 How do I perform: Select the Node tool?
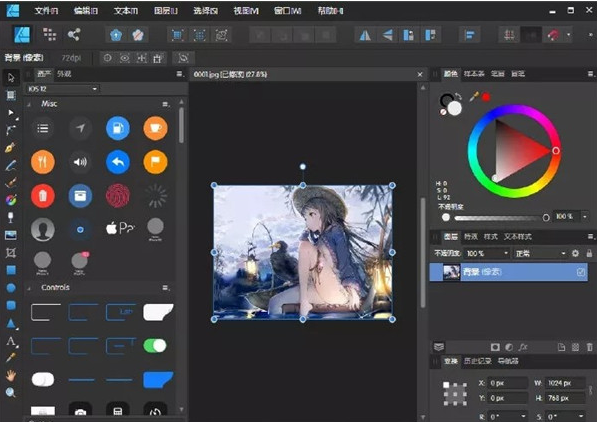tap(11, 112)
